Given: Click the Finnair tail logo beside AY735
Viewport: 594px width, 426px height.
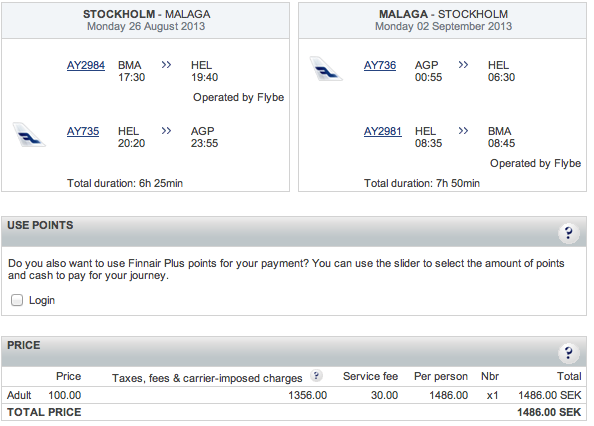Looking at the screenshot, I should point(29,135).
